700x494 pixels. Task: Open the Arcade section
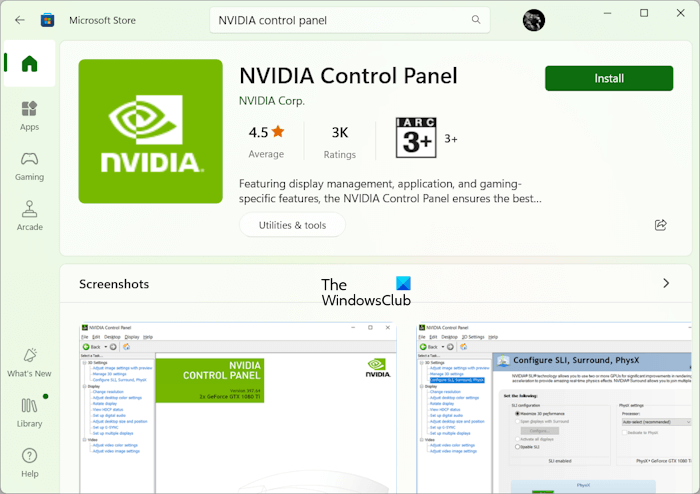click(29, 216)
